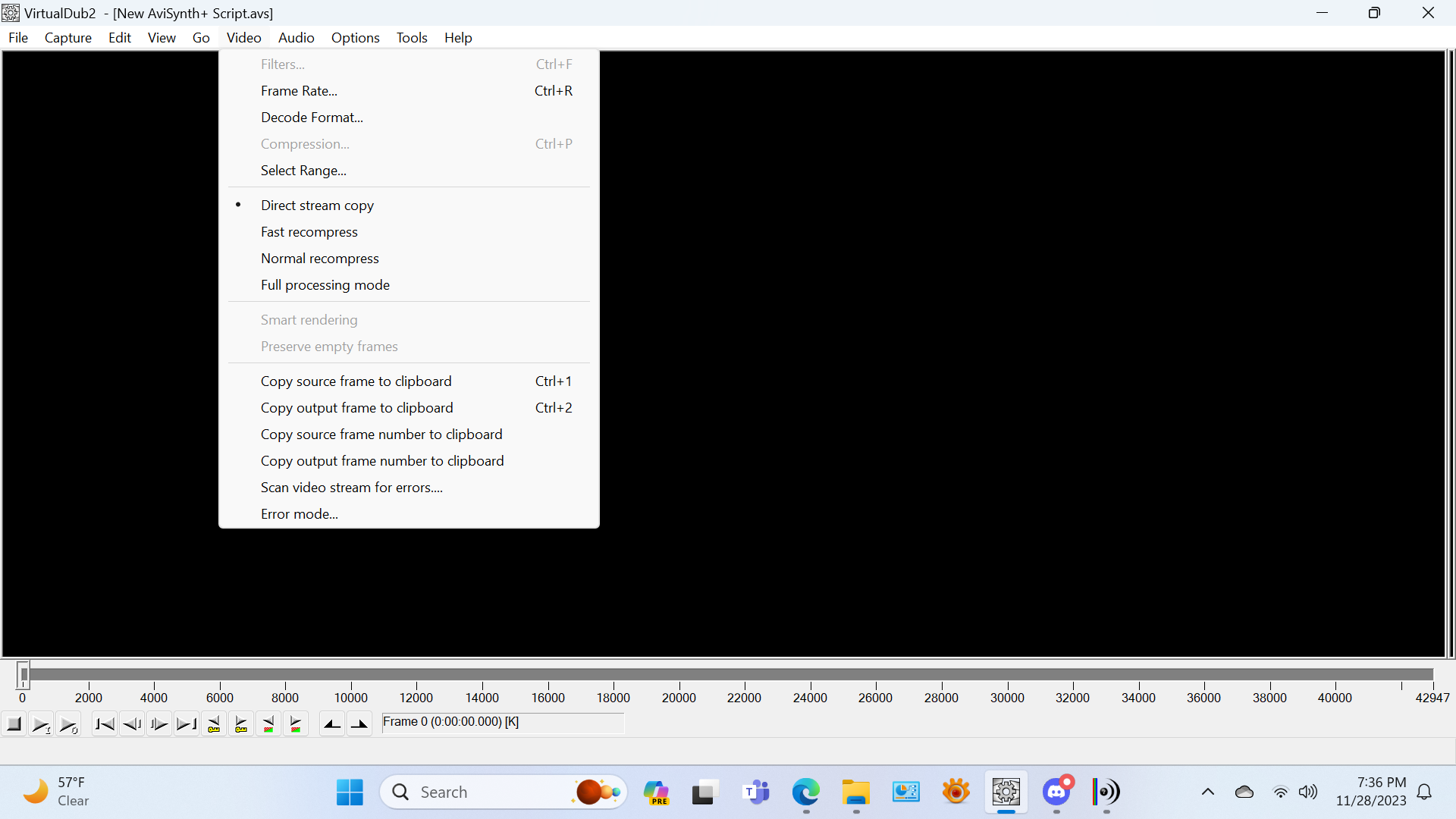Open the Tools menu
The width and height of the screenshot is (1456, 819).
pyautogui.click(x=412, y=38)
